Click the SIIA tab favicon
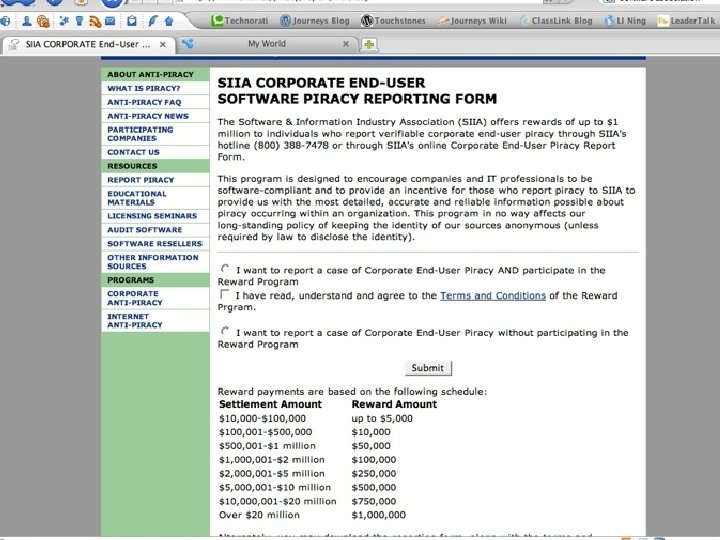 [14, 45]
